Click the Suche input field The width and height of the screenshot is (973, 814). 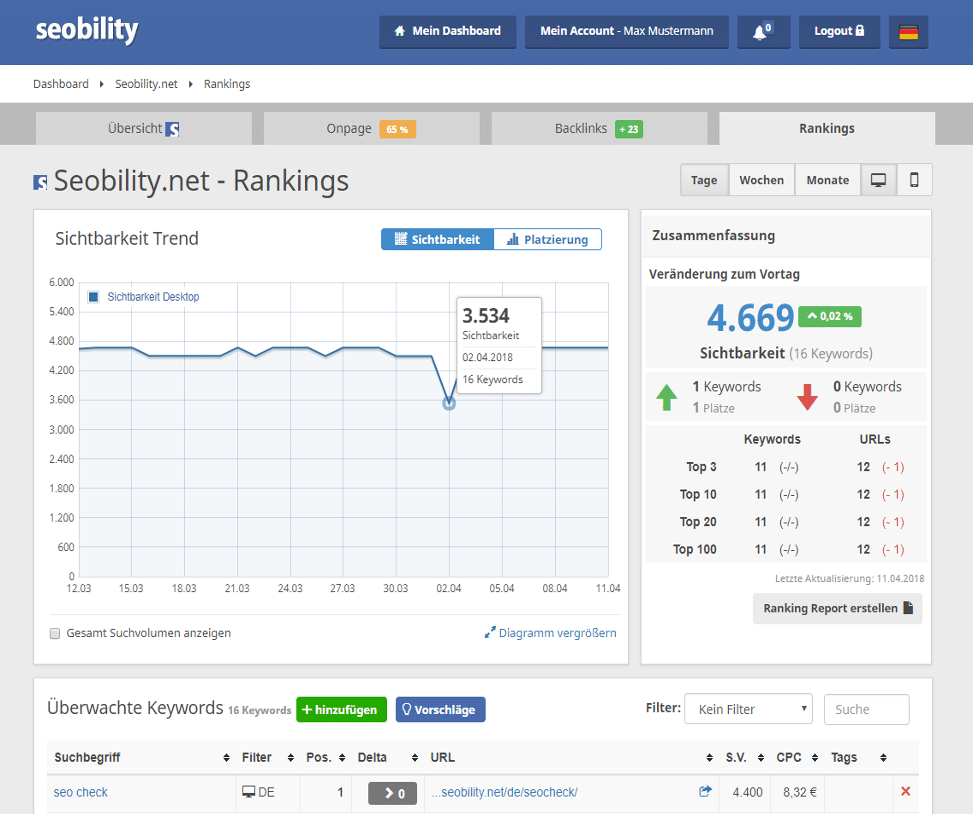click(x=866, y=709)
